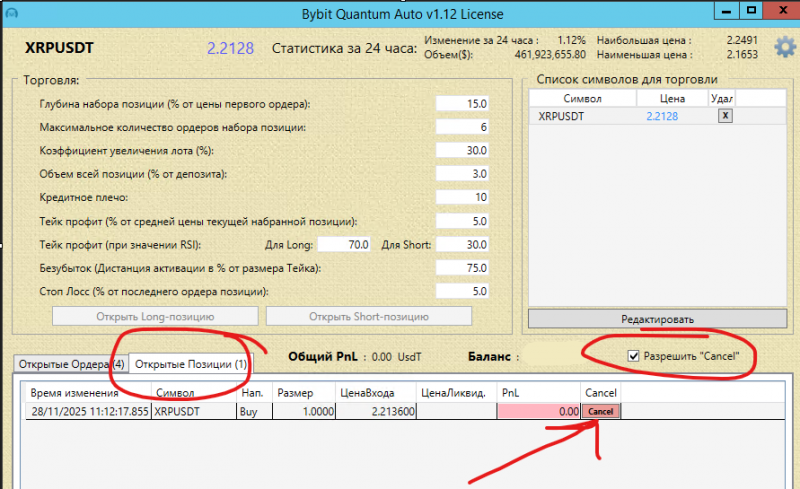Click the Цена column header
Image resolution: width=800 pixels, height=489 pixels.
tap(672, 98)
